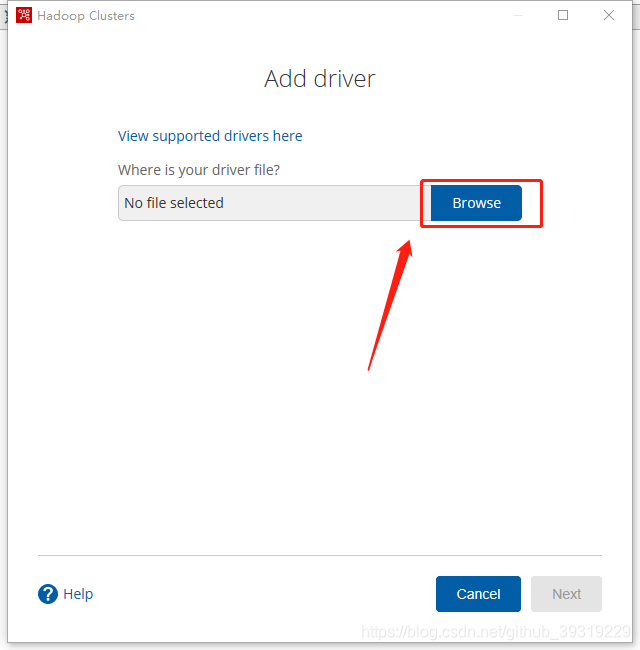Click the Browse button for driver file
640x650 pixels.
(x=476, y=203)
